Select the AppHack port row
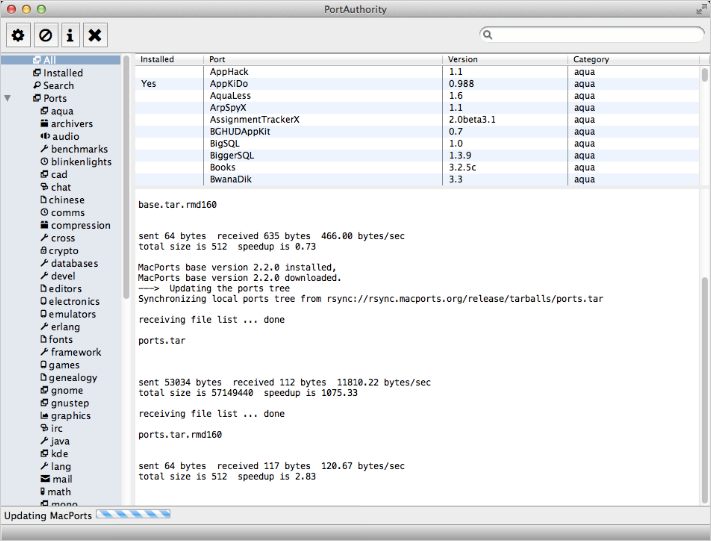Image resolution: width=711 pixels, height=541 pixels. point(417,72)
